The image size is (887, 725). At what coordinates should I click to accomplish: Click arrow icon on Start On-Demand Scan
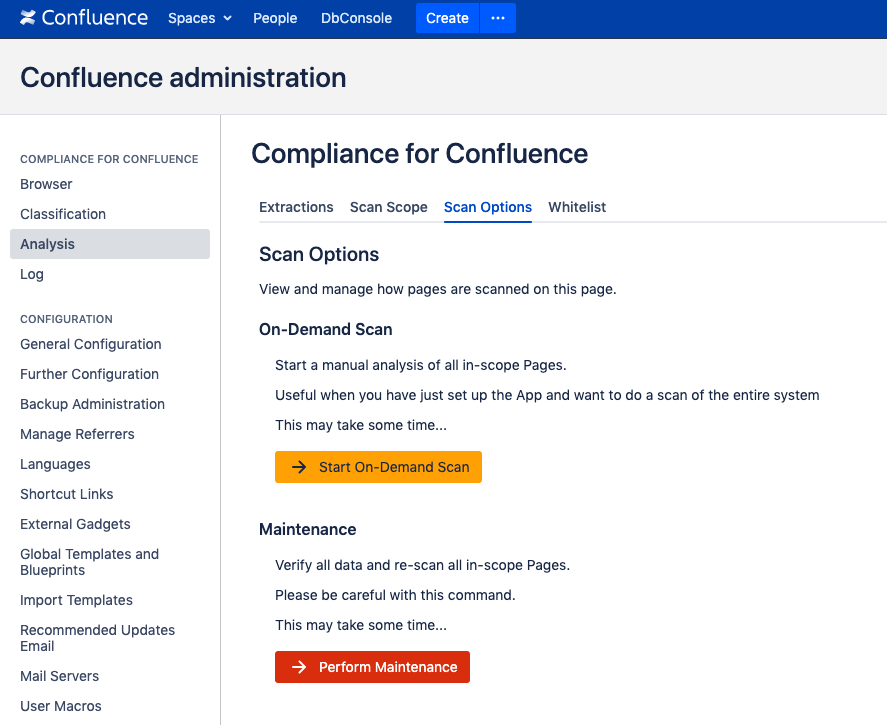click(x=298, y=467)
